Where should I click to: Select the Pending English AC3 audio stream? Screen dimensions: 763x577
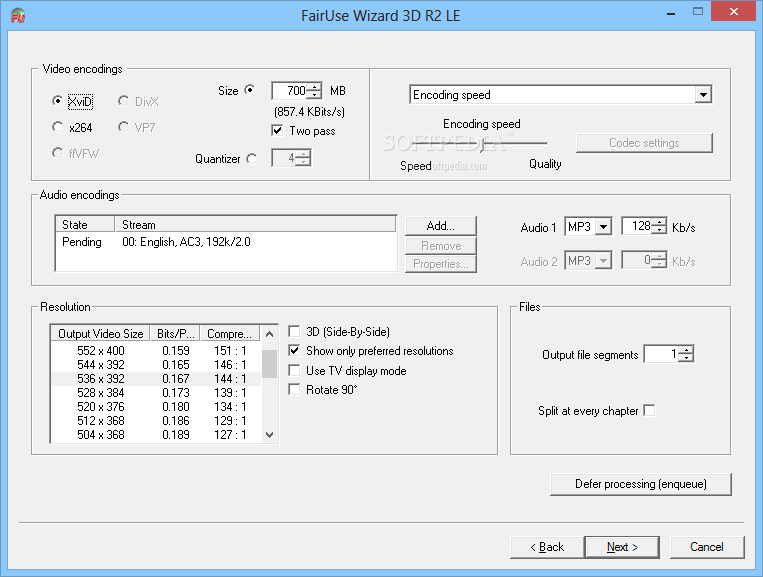pos(226,242)
